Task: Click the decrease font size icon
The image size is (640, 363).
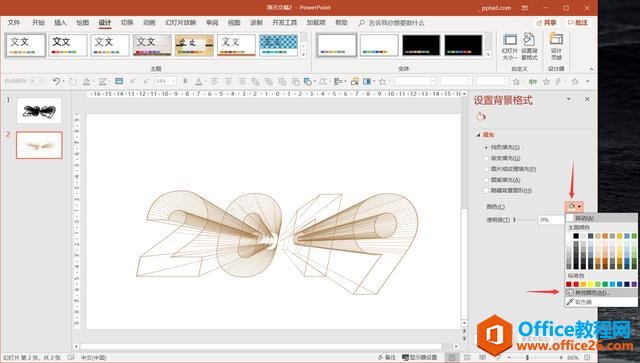Action: point(146,82)
